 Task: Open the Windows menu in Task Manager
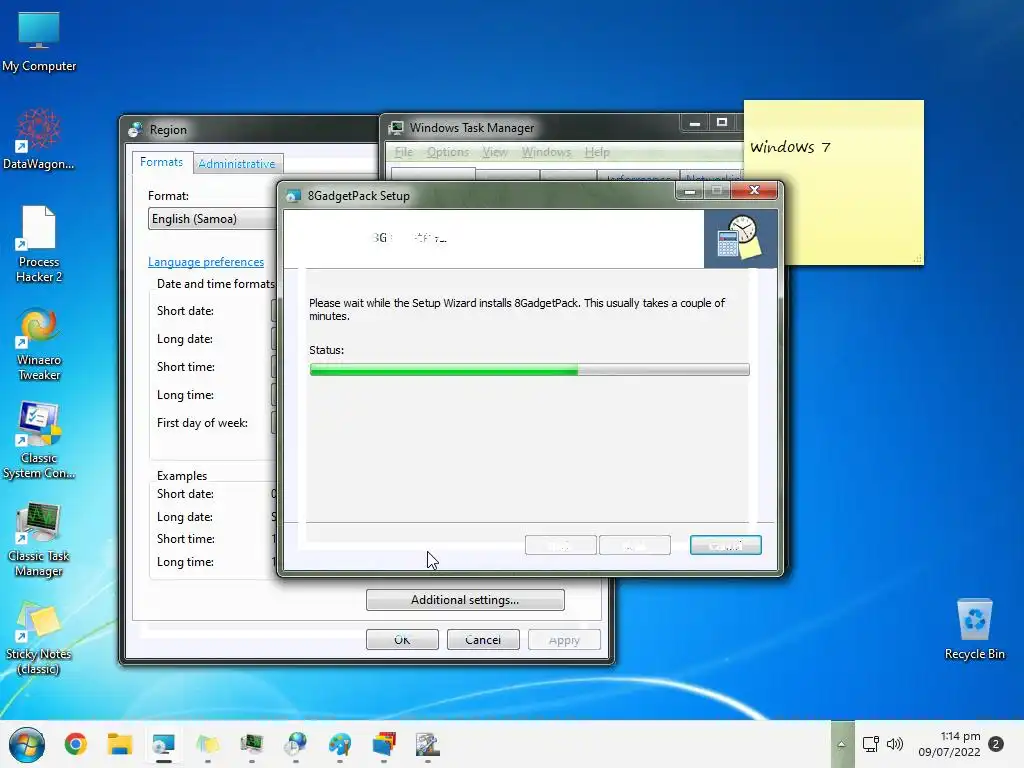tap(547, 152)
